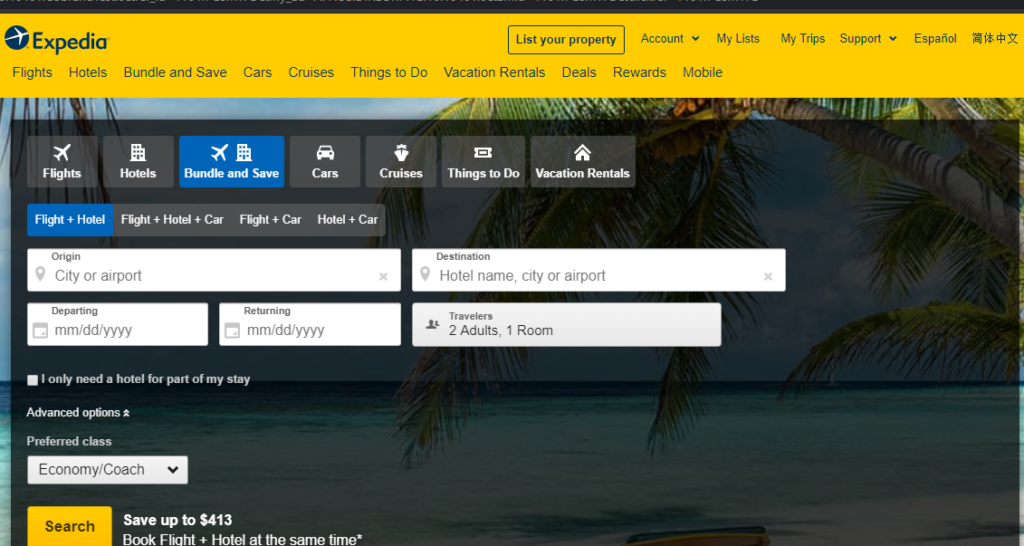Click the Travelers people icon
The width and height of the screenshot is (1024, 546).
pos(432,324)
